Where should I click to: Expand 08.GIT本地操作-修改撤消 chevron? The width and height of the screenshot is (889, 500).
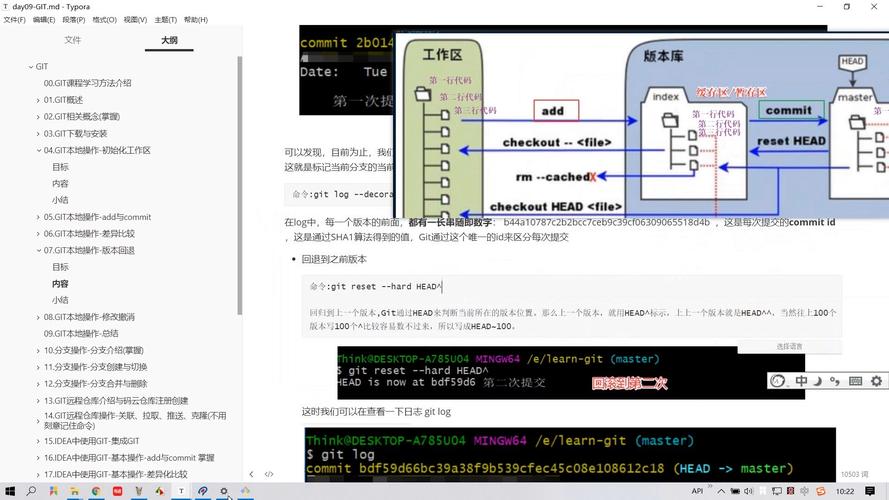click(x=39, y=317)
